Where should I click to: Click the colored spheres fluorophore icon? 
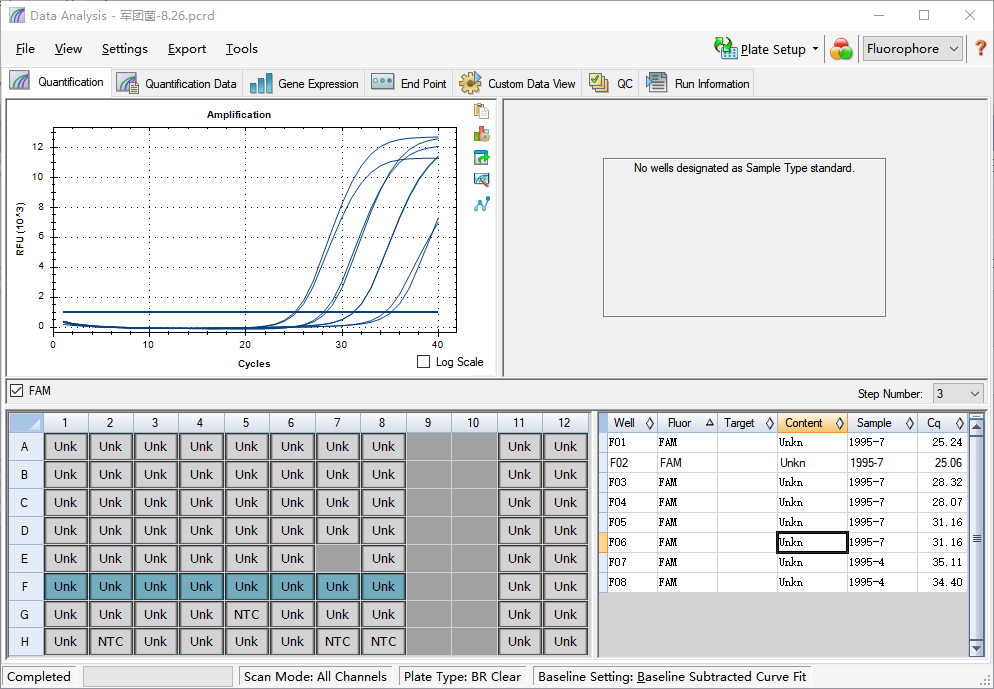[841, 49]
